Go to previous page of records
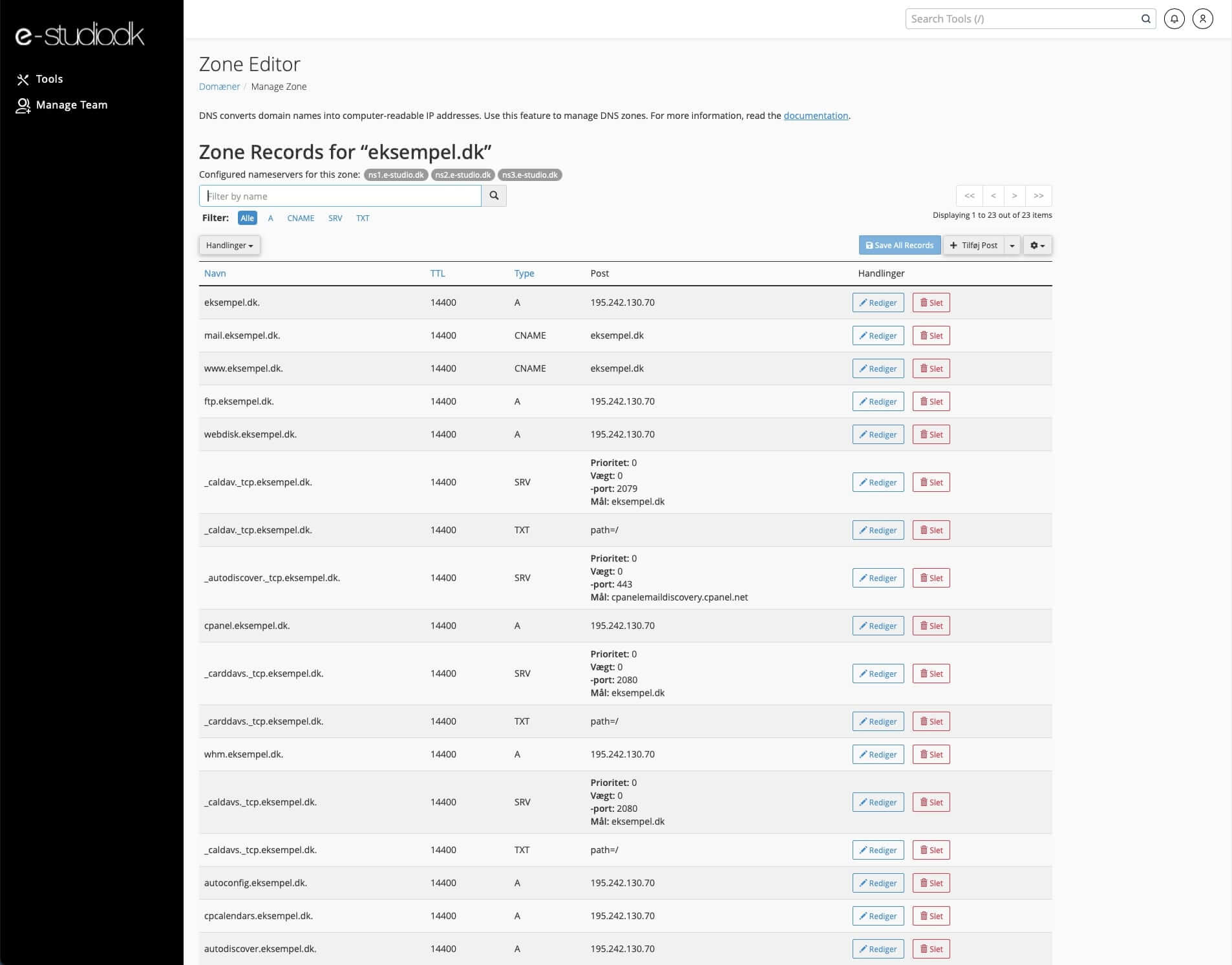This screenshot has width=1232, height=965. pyautogui.click(x=993, y=196)
